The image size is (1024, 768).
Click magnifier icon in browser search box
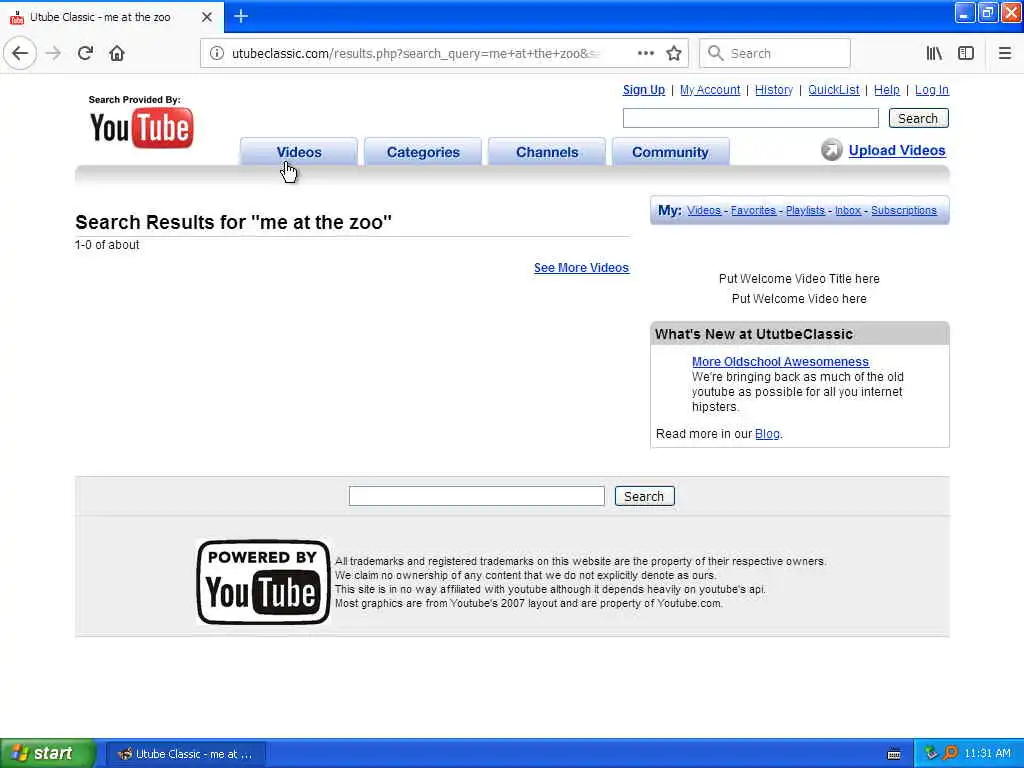click(x=716, y=53)
